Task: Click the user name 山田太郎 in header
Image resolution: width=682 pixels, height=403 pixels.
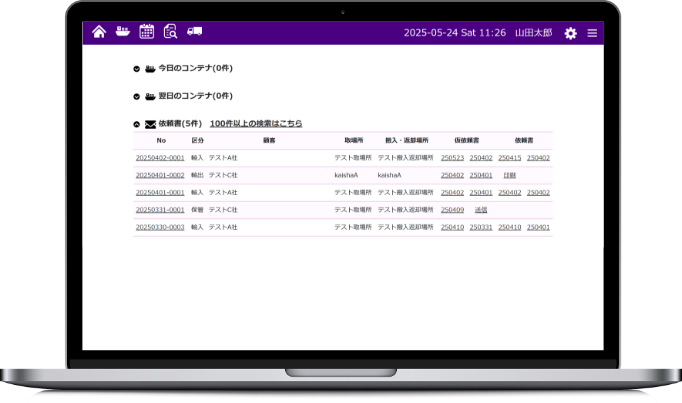Action: [x=533, y=33]
